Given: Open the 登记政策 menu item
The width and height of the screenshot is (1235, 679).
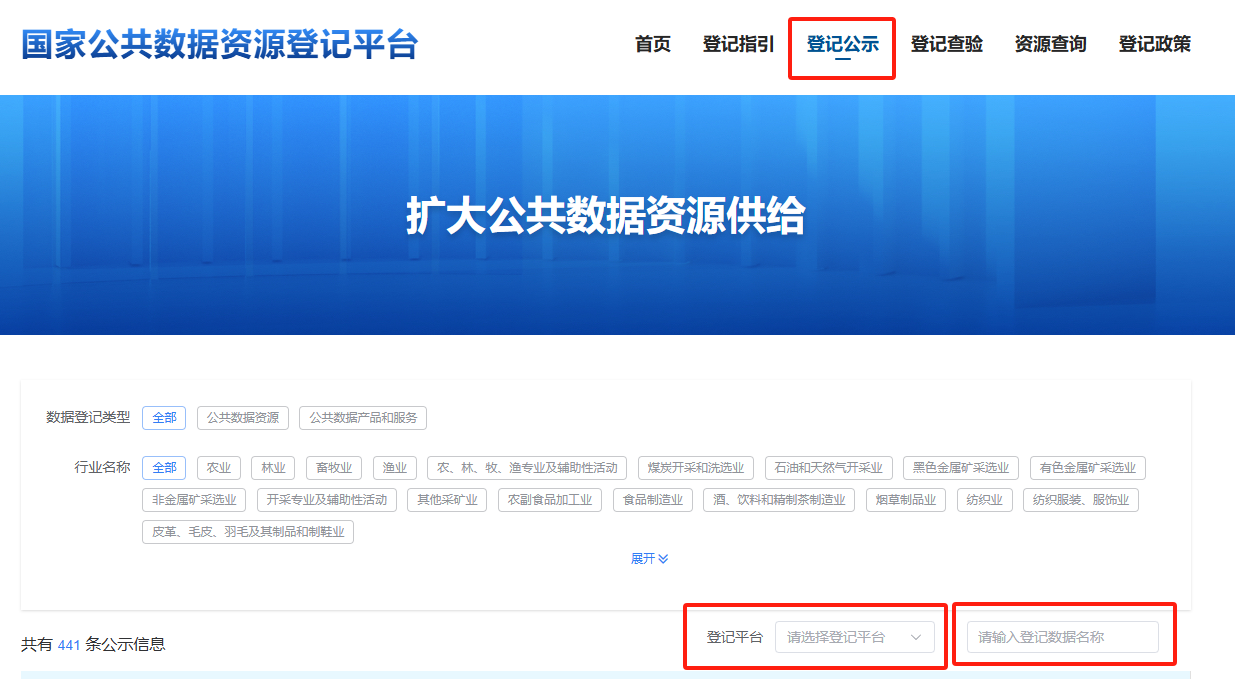Looking at the screenshot, I should click(1154, 44).
